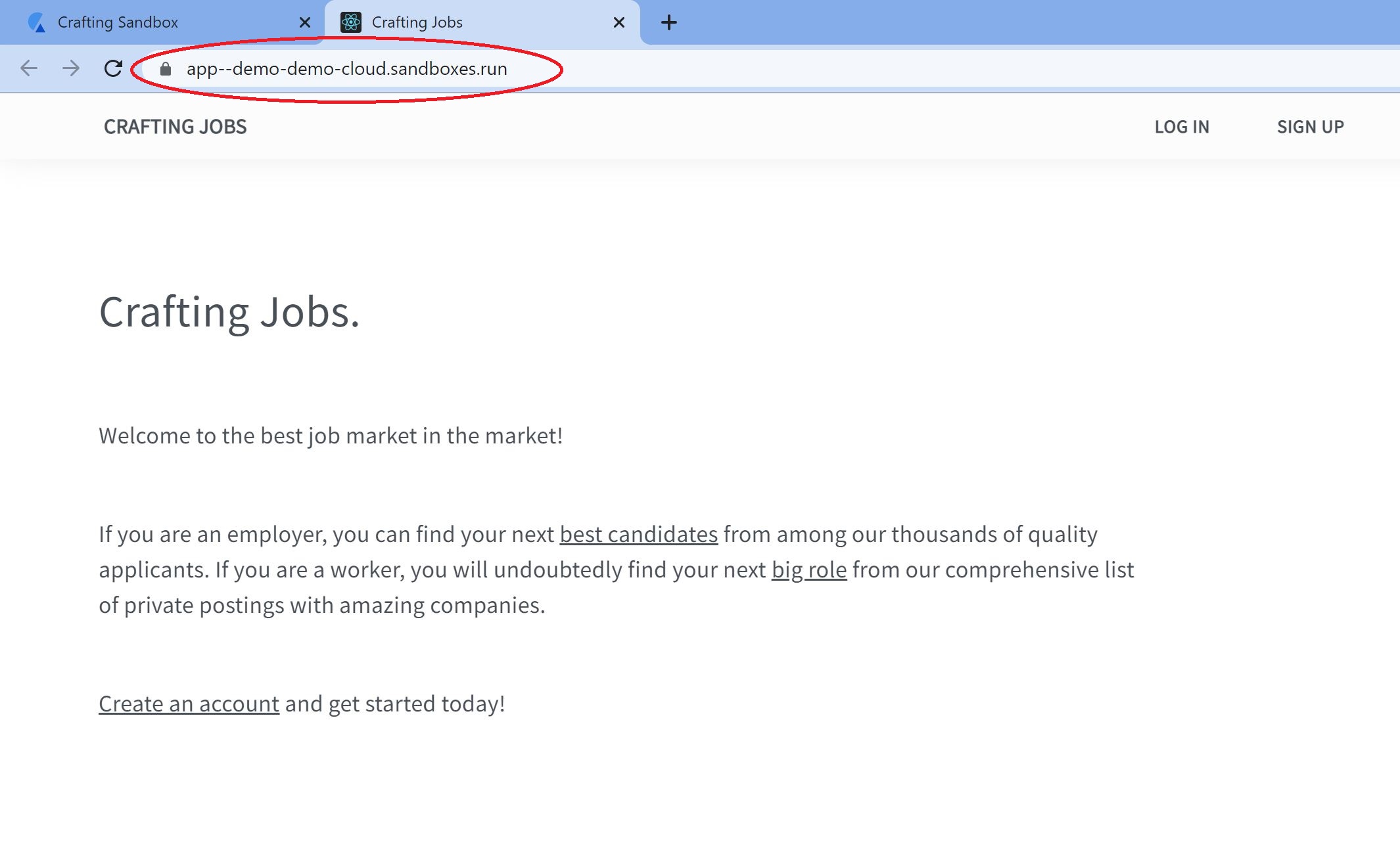Open a new tab with plus icon
1400x854 pixels.
point(668,22)
